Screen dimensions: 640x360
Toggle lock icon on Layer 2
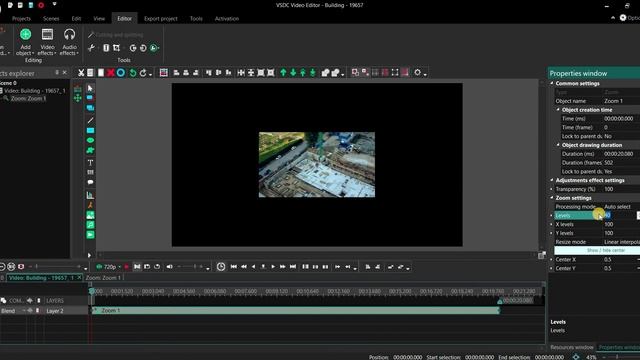click(x=38, y=311)
